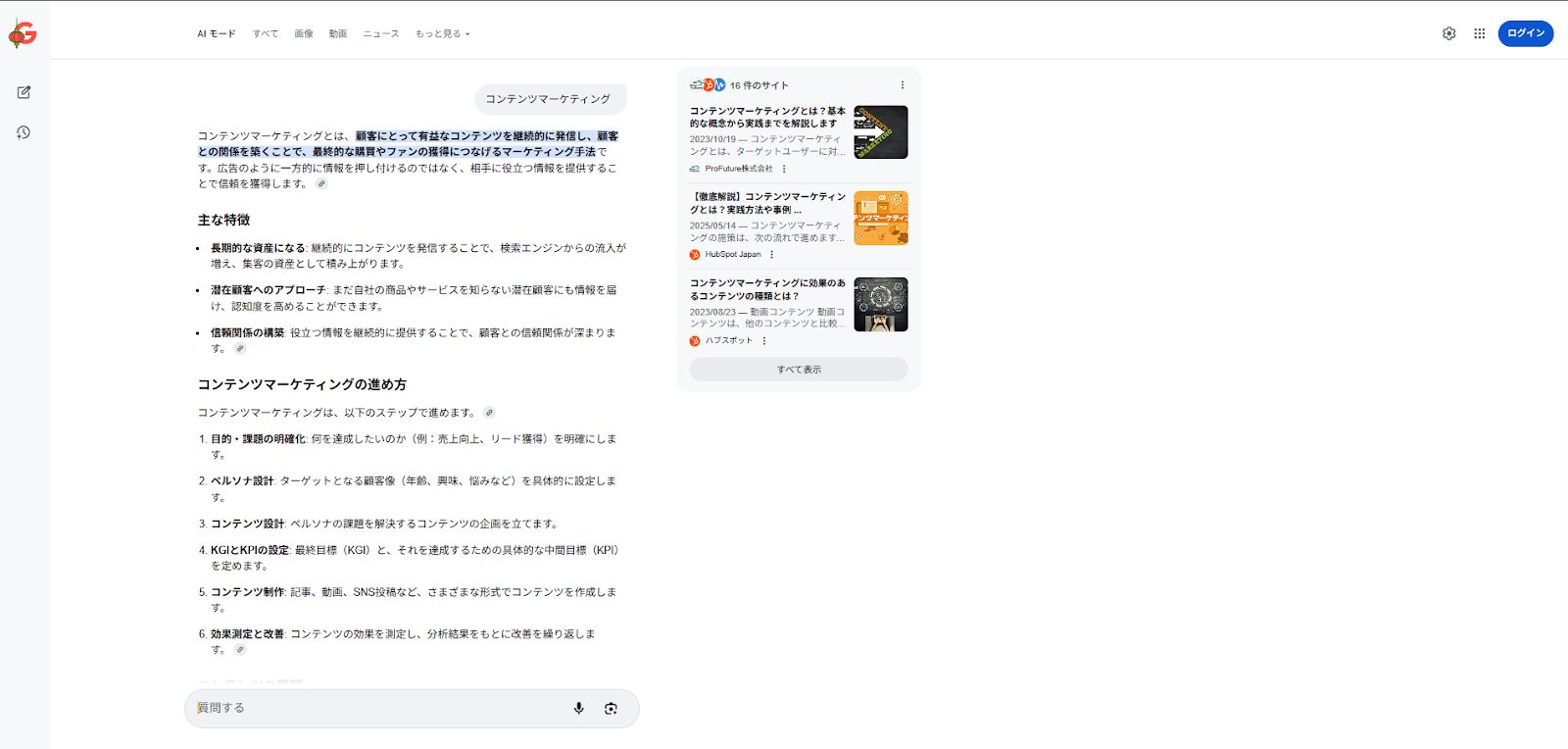The width and height of the screenshot is (1568, 749).
Task: Click the image search lens icon
Action: tap(611, 708)
